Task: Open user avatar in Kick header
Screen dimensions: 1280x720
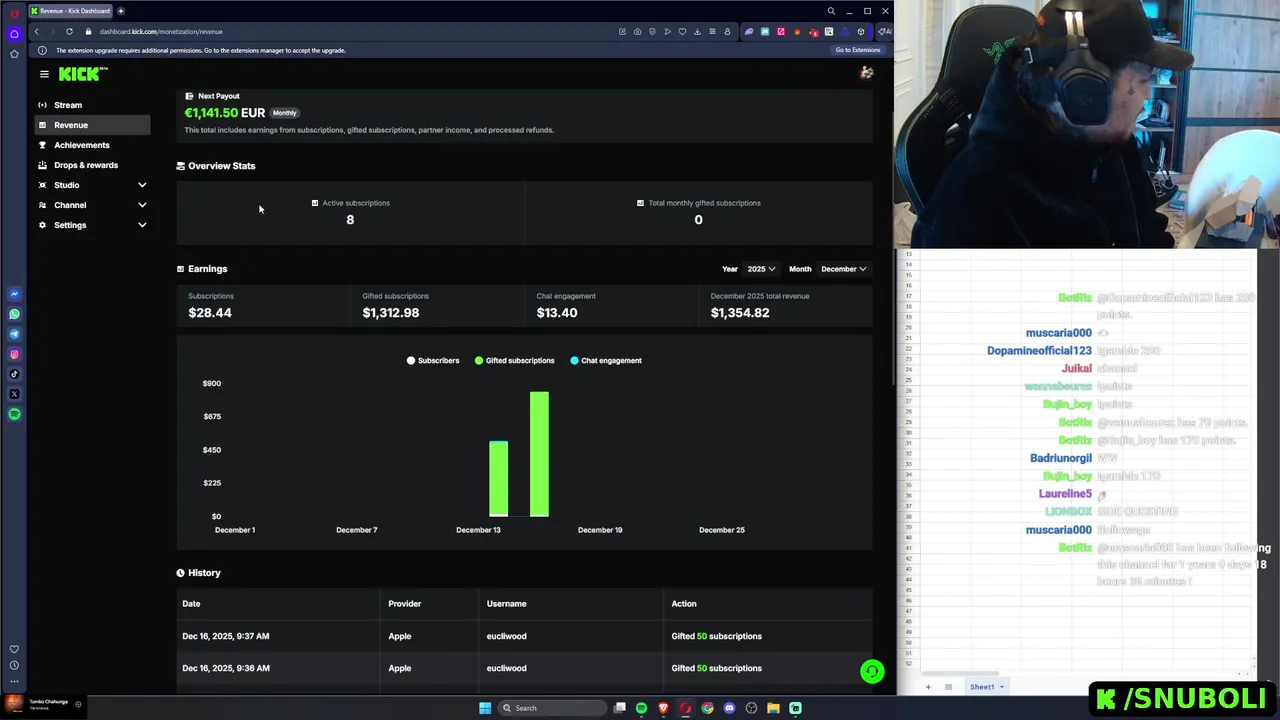Action: 867,73
